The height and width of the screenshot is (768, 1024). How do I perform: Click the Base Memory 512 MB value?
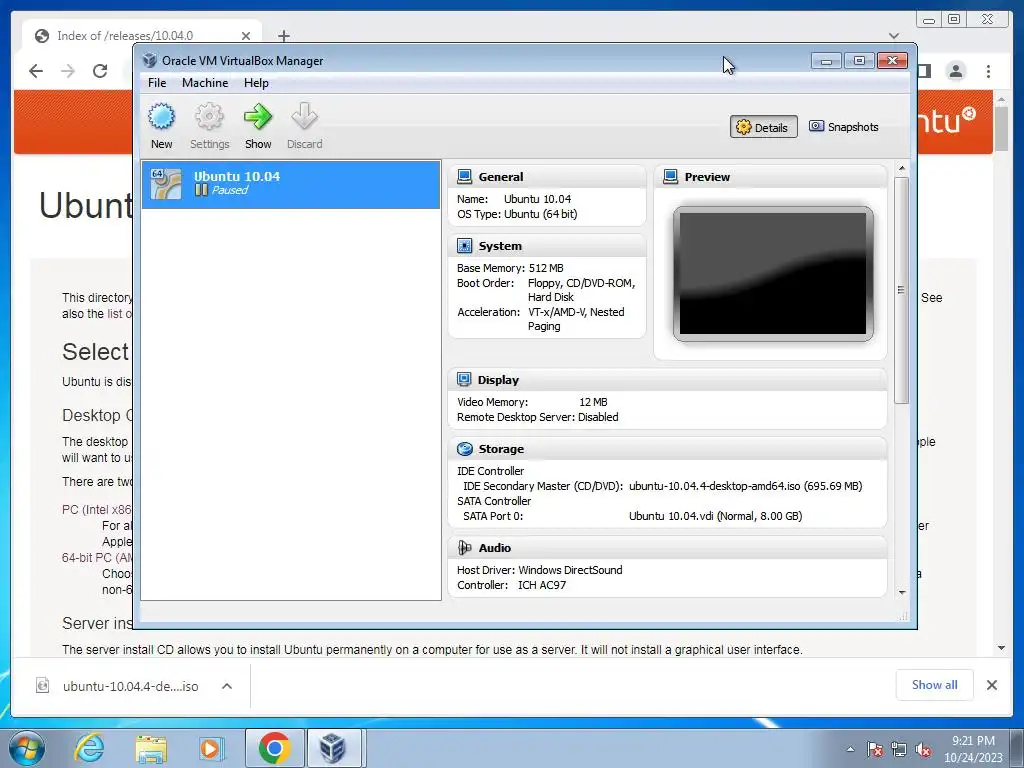click(x=546, y=268)
